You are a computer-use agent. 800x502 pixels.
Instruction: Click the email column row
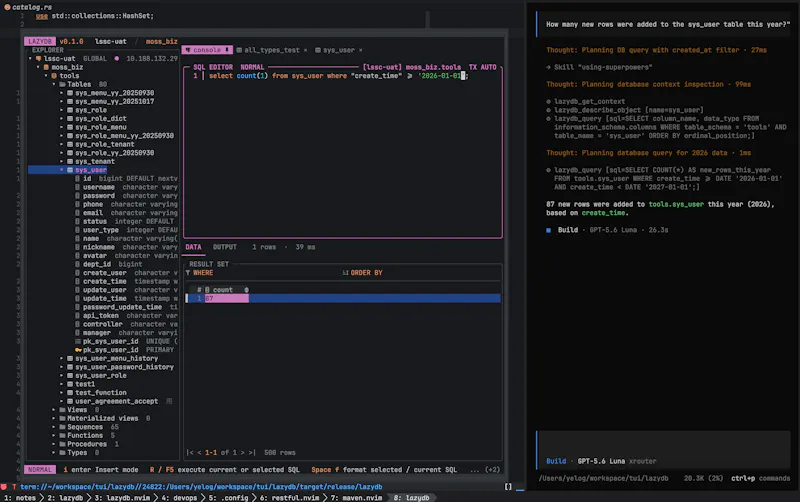point(127,213)
